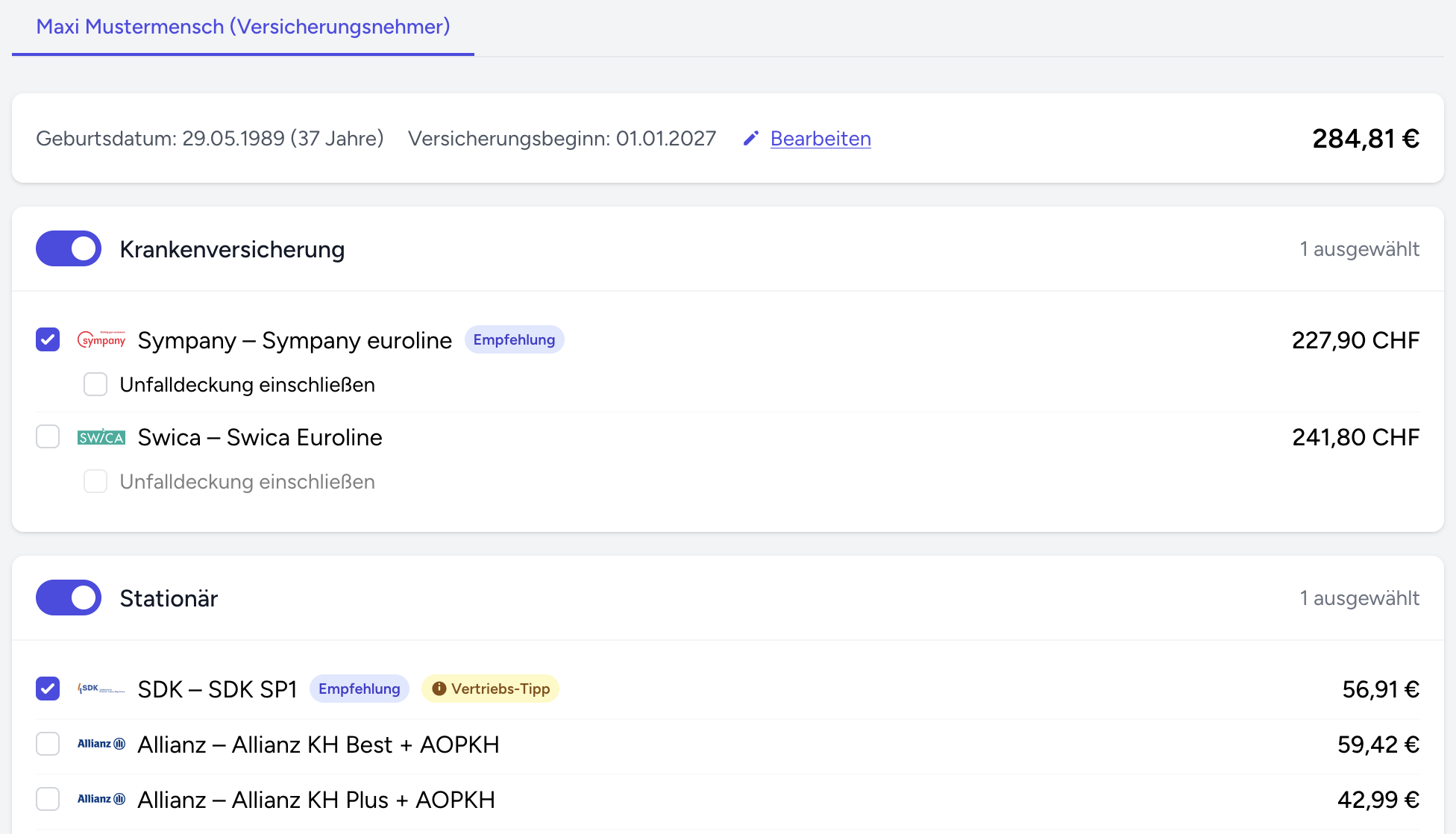Click the SDK – SDK SP1 label

217,689
